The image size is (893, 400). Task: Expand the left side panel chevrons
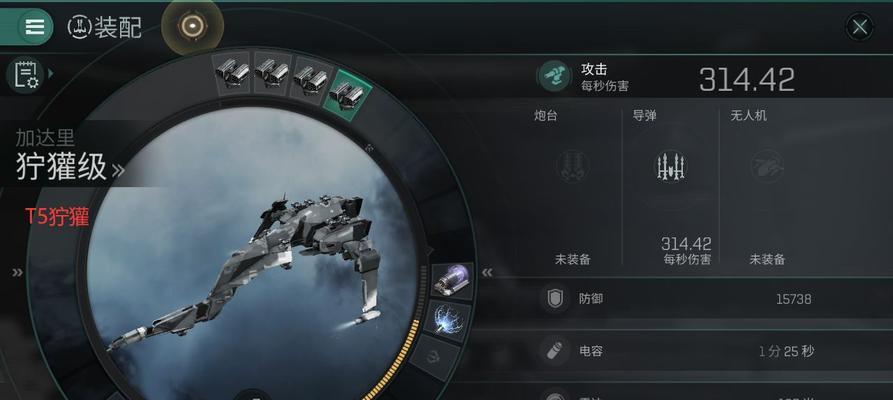(x=17, y=272)
